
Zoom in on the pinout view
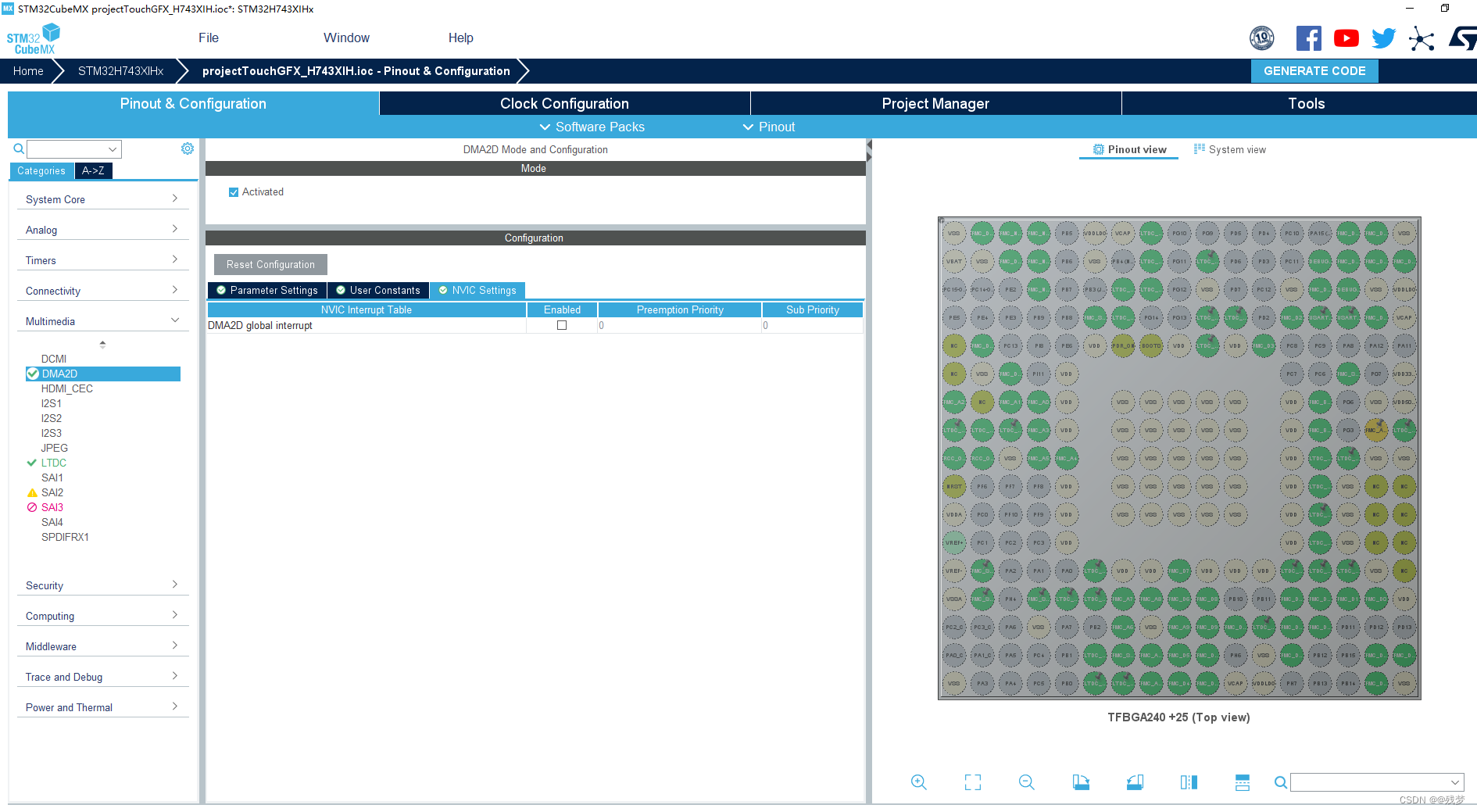(x=919, y=782)
